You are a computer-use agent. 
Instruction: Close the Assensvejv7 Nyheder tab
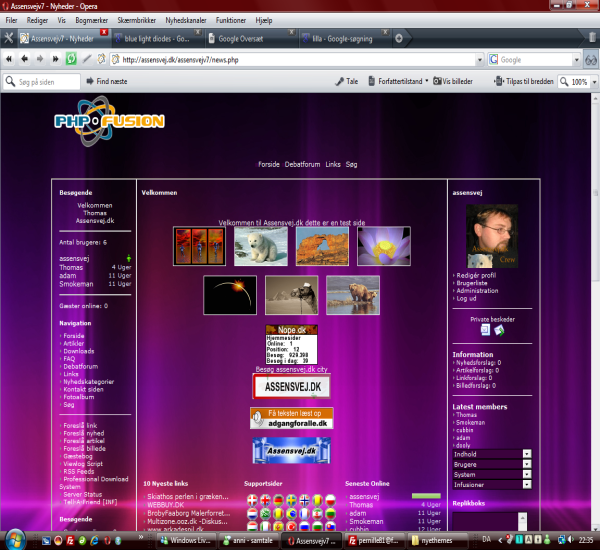pyautogui.click(x=104, y=32)
